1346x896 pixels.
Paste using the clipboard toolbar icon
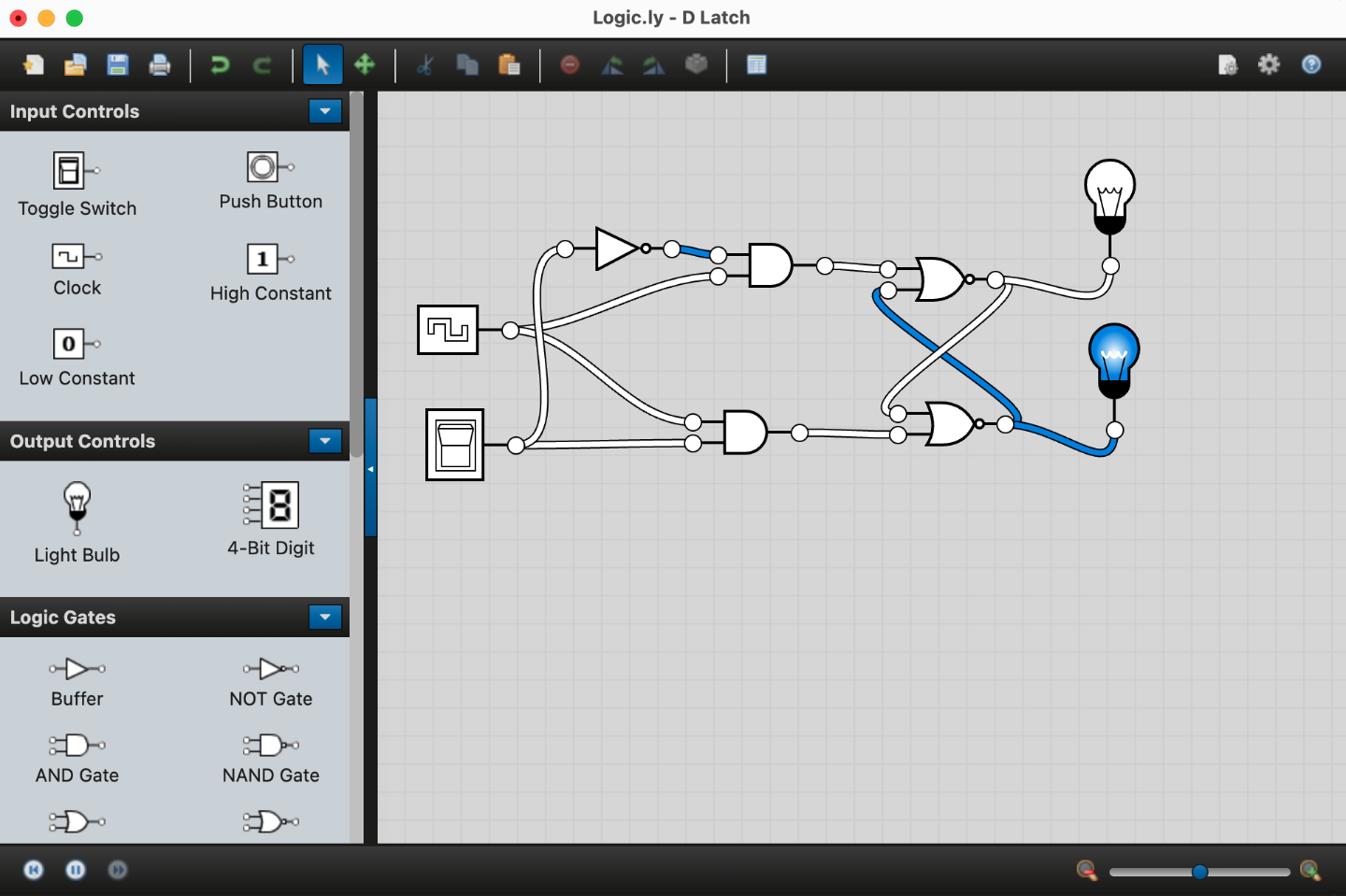coord(508,64)
